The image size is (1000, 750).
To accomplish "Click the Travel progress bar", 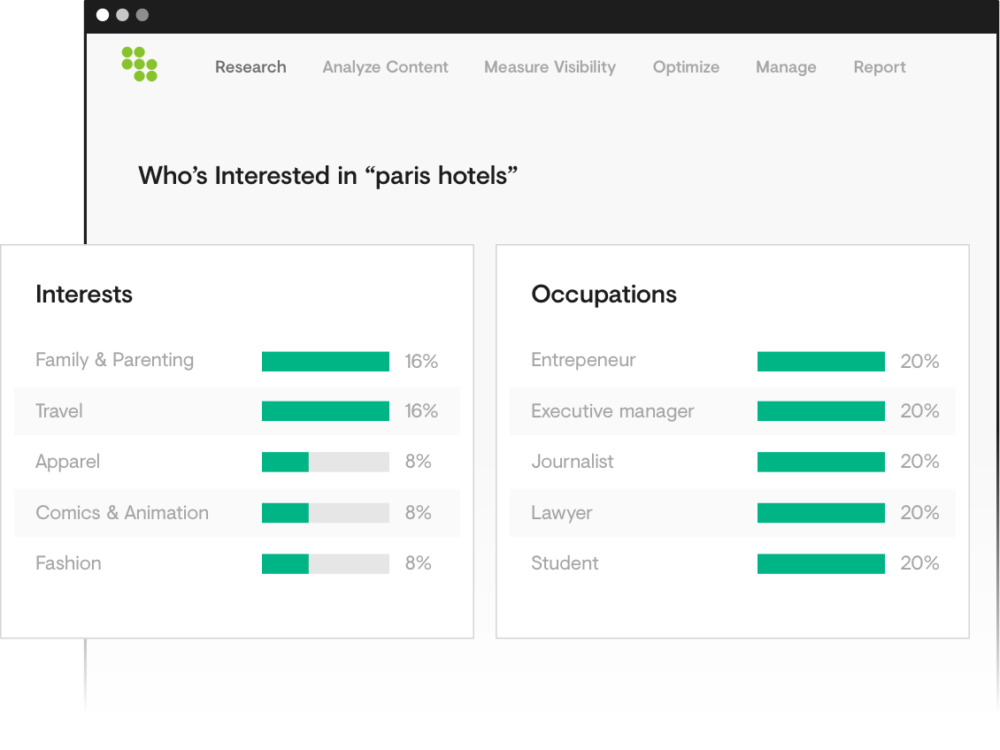I will pyautogui.click(x=325, y=411).
